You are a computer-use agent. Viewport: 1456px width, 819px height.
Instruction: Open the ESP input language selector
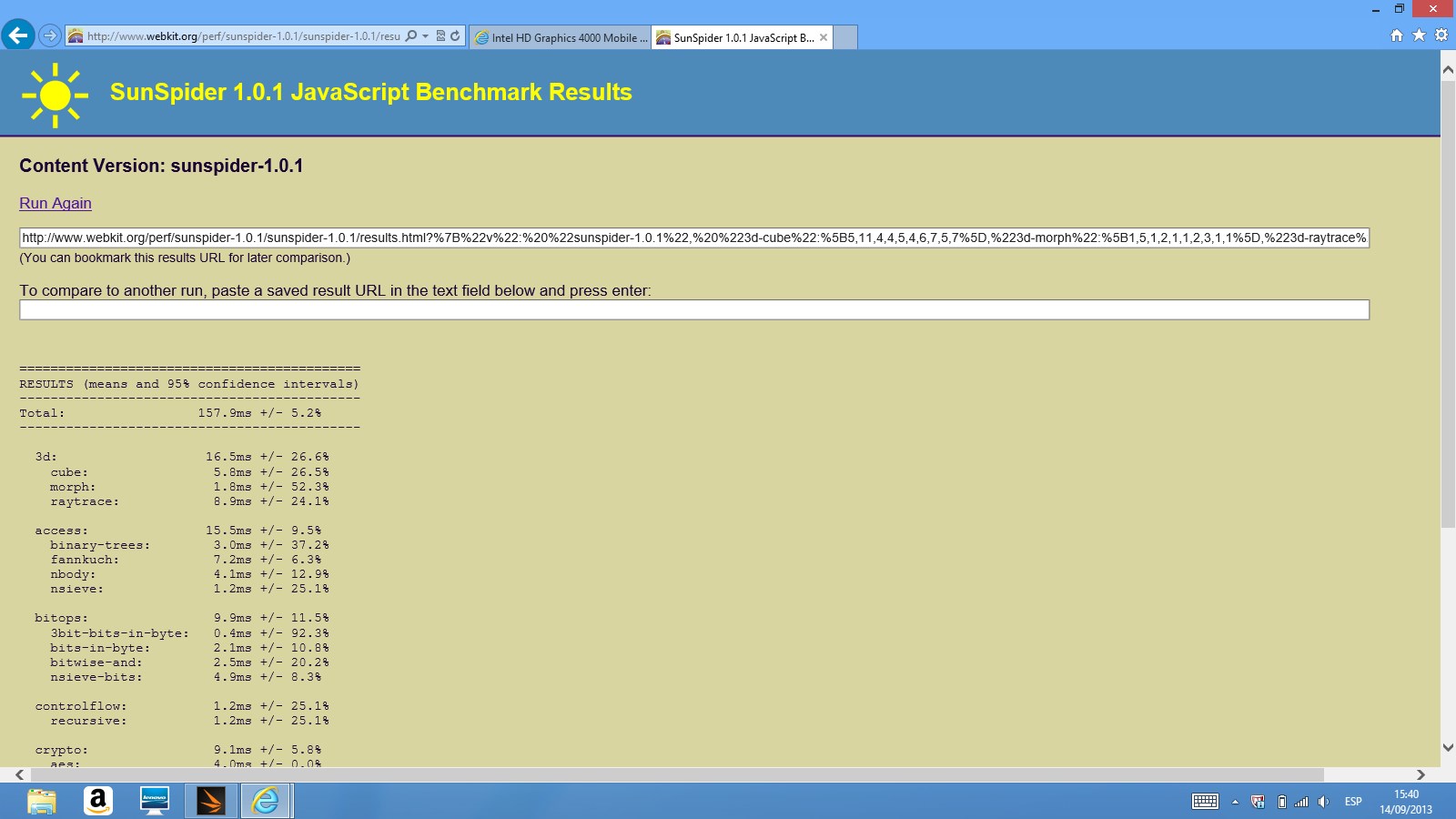[1353, 802]
